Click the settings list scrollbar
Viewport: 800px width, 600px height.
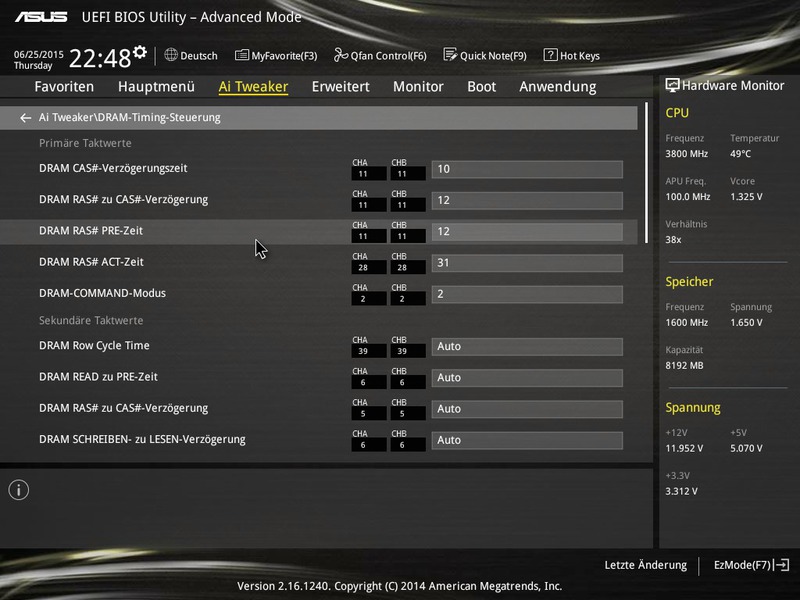coord(646,173)
